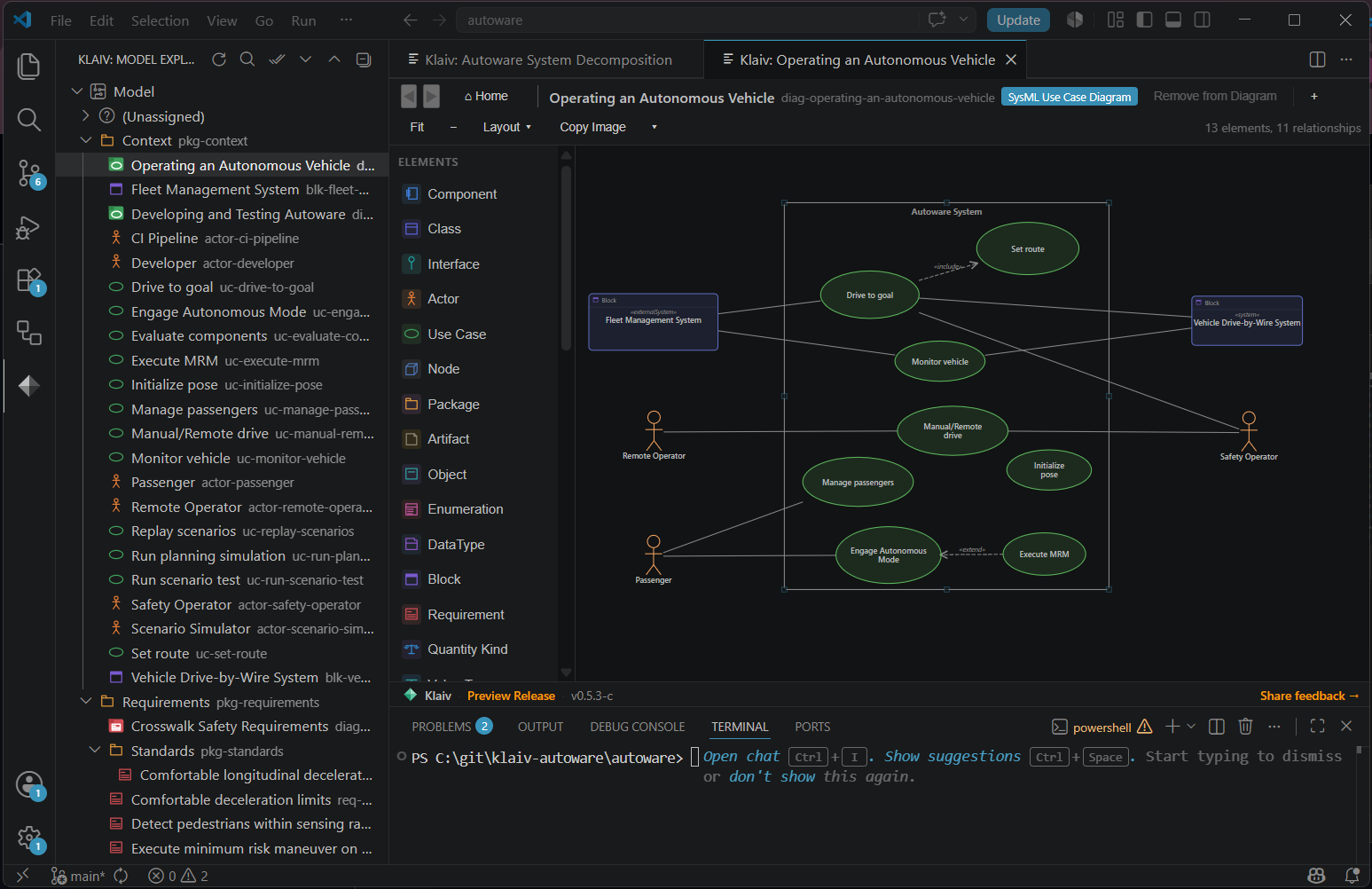Toggle the secondary side bar layout button

point(1202,20)
